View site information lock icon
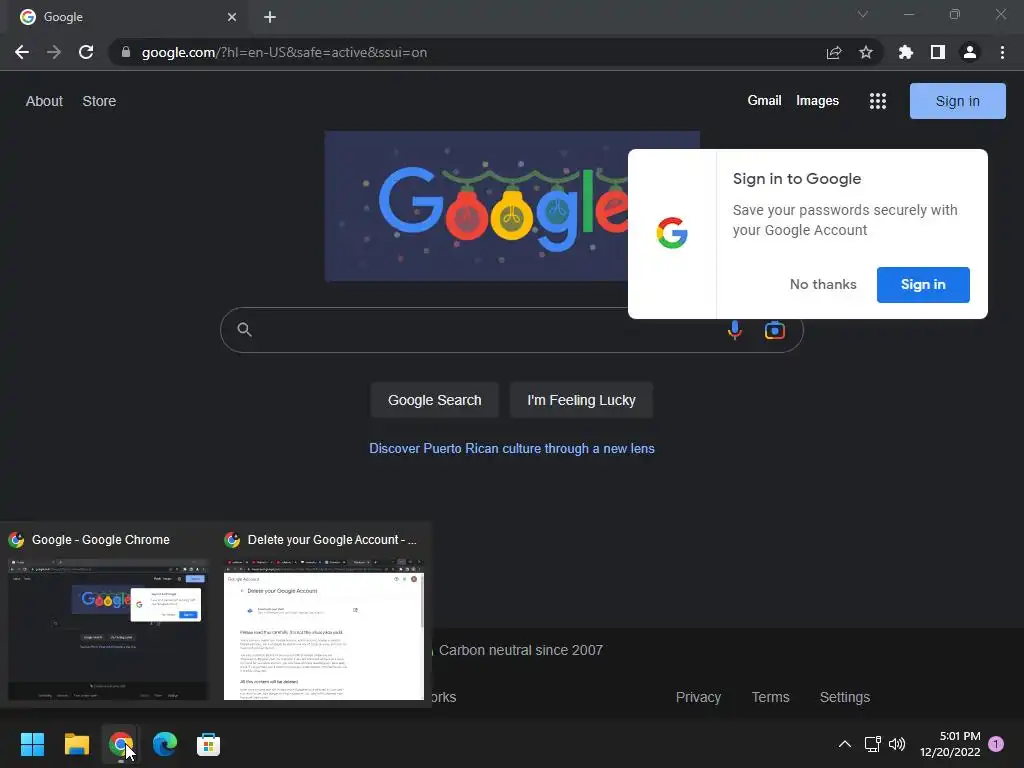Screen dimensions: 1024x768 point(126,52)
